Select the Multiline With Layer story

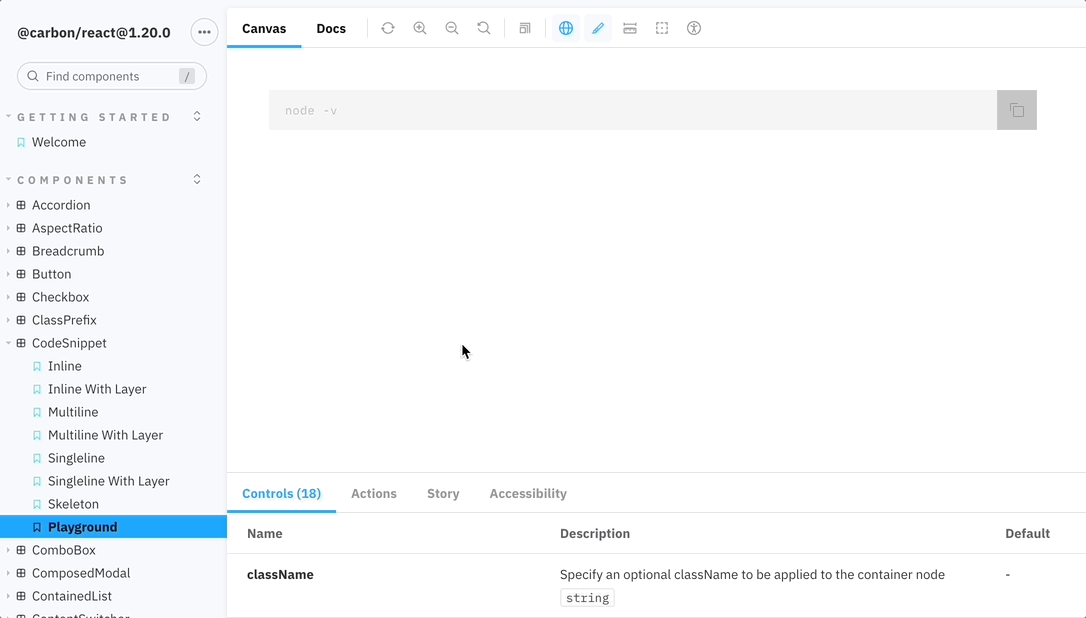point(105,435)
